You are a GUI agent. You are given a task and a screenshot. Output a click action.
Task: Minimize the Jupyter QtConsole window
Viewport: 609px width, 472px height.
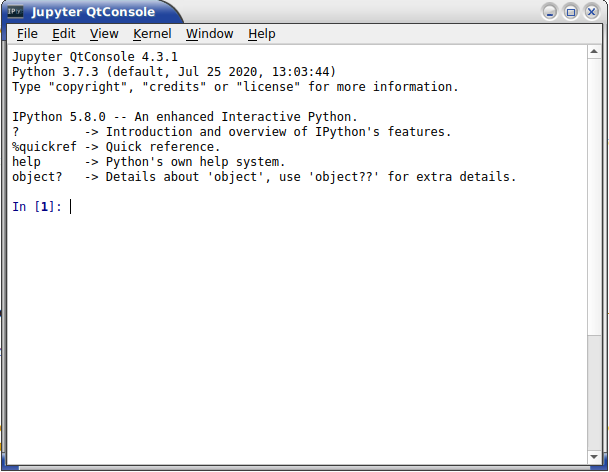550,12
